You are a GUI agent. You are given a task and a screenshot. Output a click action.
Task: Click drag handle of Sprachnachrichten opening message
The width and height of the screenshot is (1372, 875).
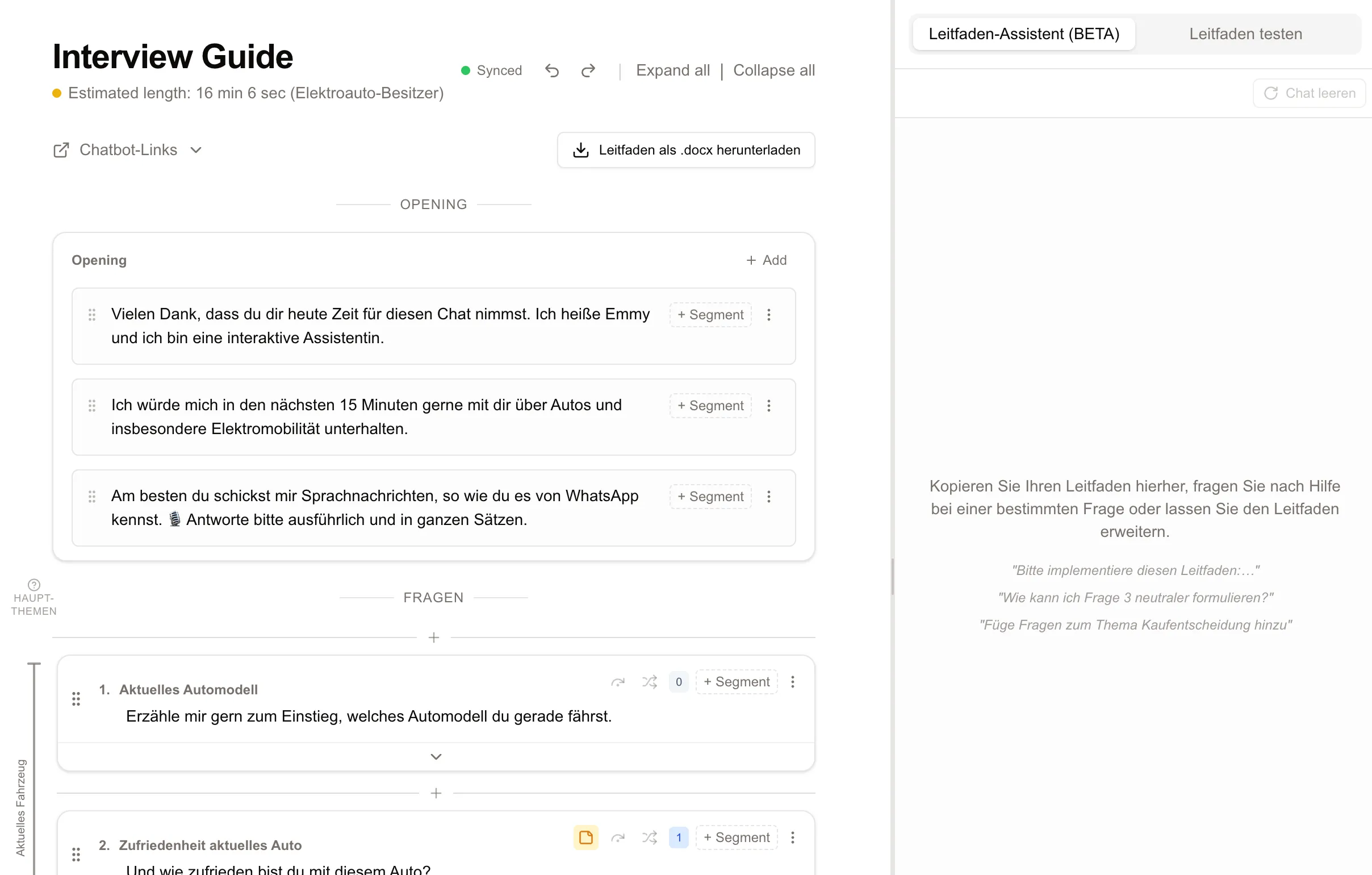tap(92, 497)
